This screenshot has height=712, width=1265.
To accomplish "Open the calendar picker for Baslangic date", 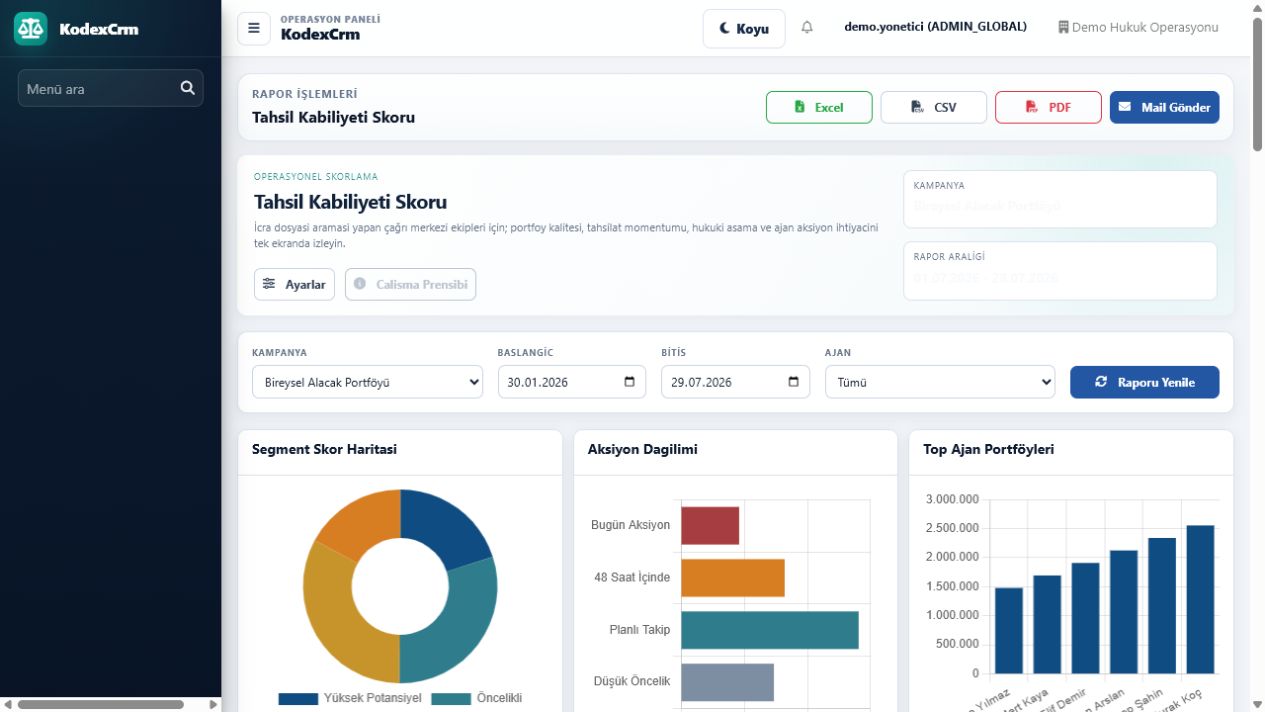I will click(629, 382).
